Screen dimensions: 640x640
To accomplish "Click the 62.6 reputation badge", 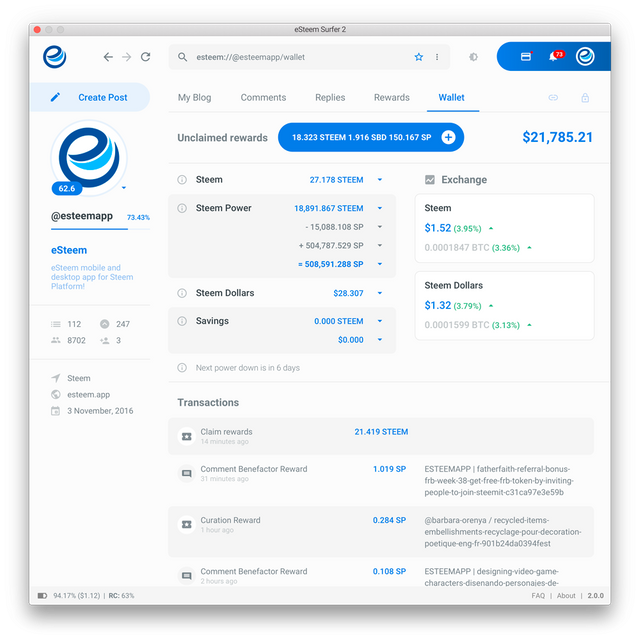I will tap(67, 189).
